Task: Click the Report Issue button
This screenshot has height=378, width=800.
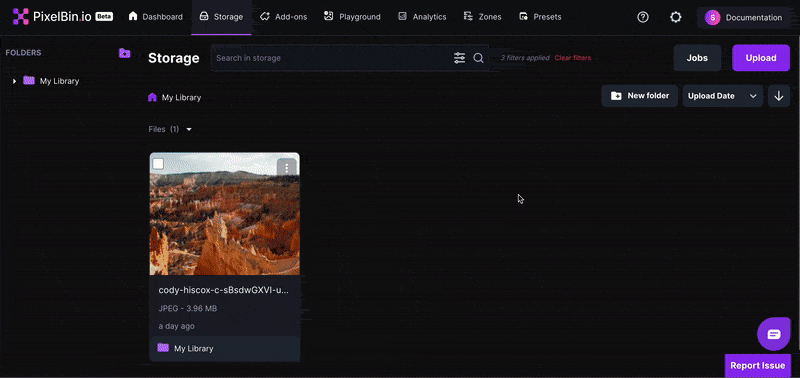Action: [x=757, y=365]
